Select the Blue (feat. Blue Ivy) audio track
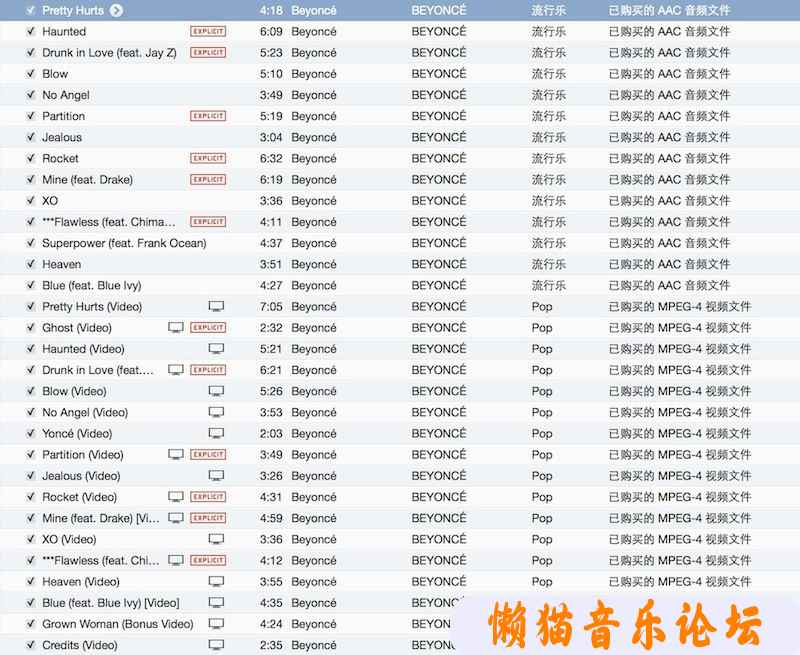Screen dimensions: 800x655 (92, 286)
